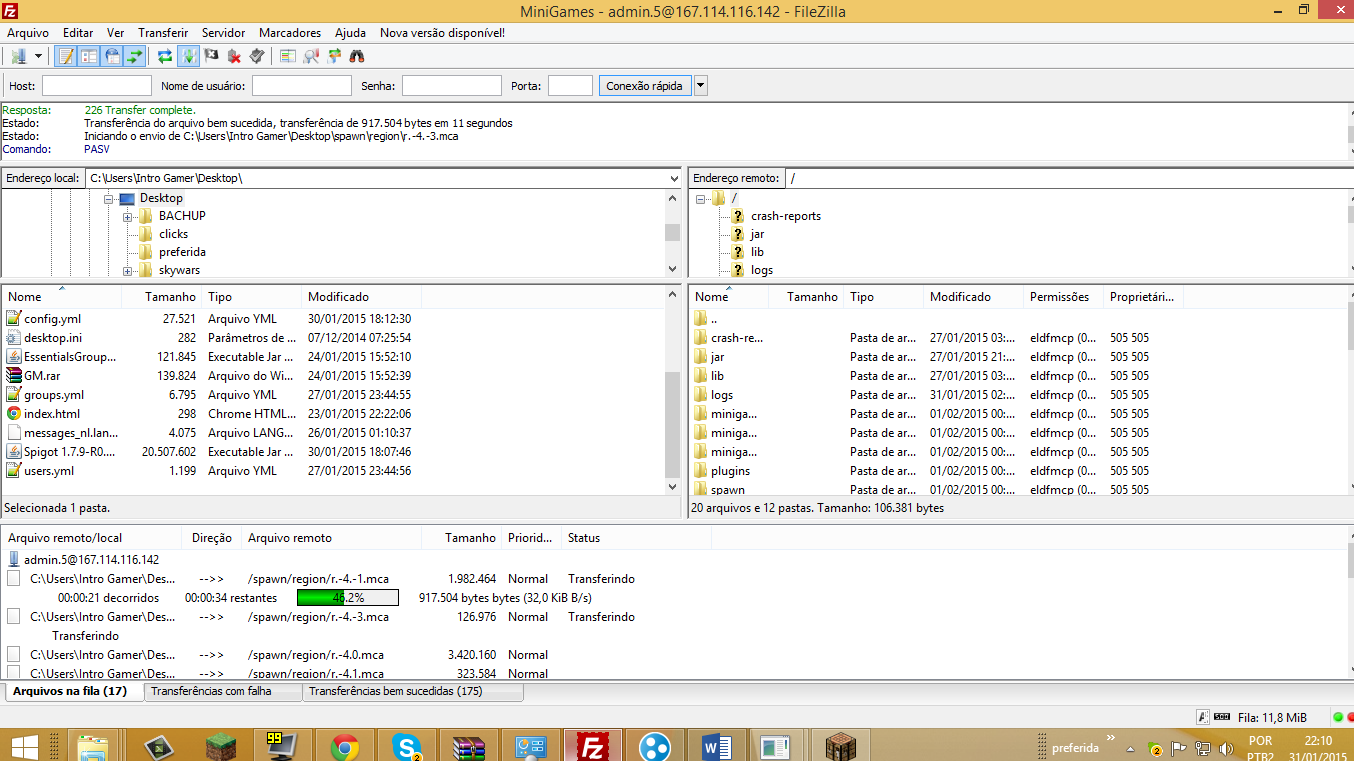Collapse the Desktop tree node
The width and height of the screenshot is (1354, 761).
click(109, 199)
